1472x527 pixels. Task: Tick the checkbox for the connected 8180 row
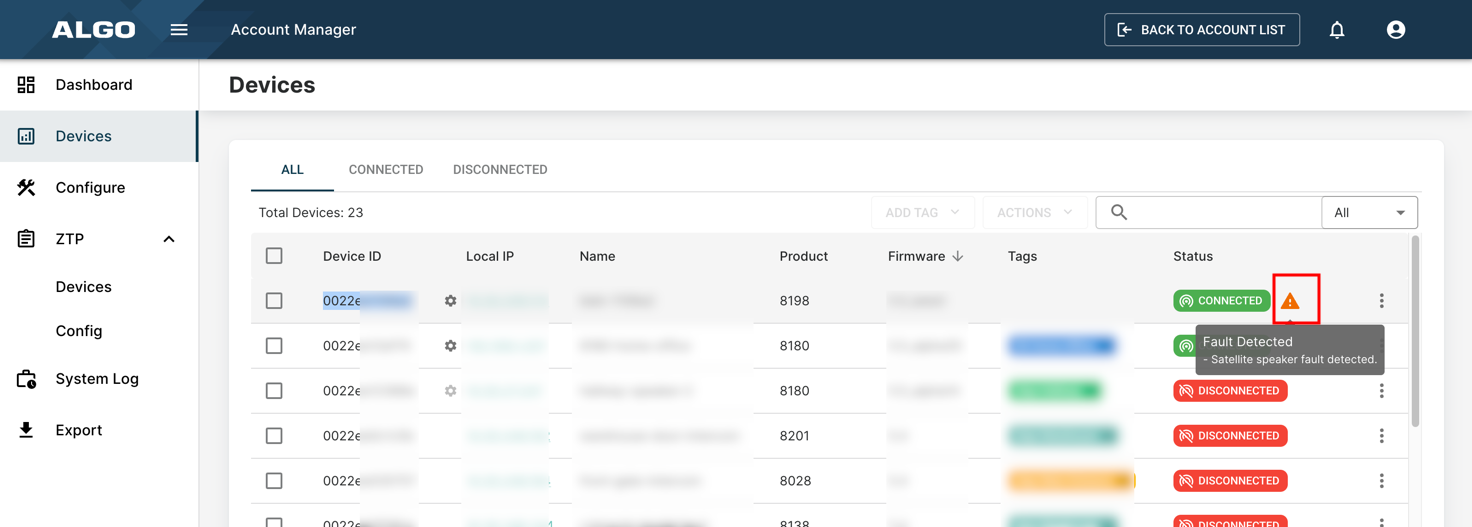(274, 346)
